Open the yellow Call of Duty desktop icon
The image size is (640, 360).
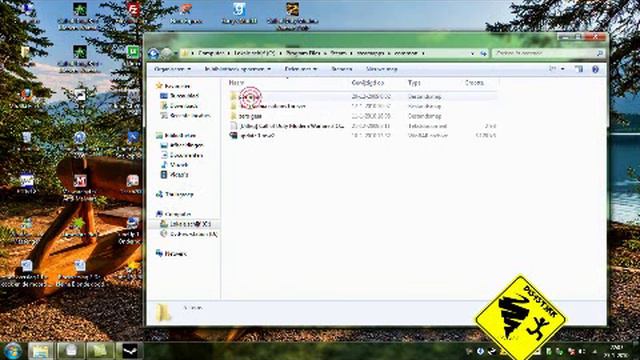pyautogui.click(x=292, y=16)
